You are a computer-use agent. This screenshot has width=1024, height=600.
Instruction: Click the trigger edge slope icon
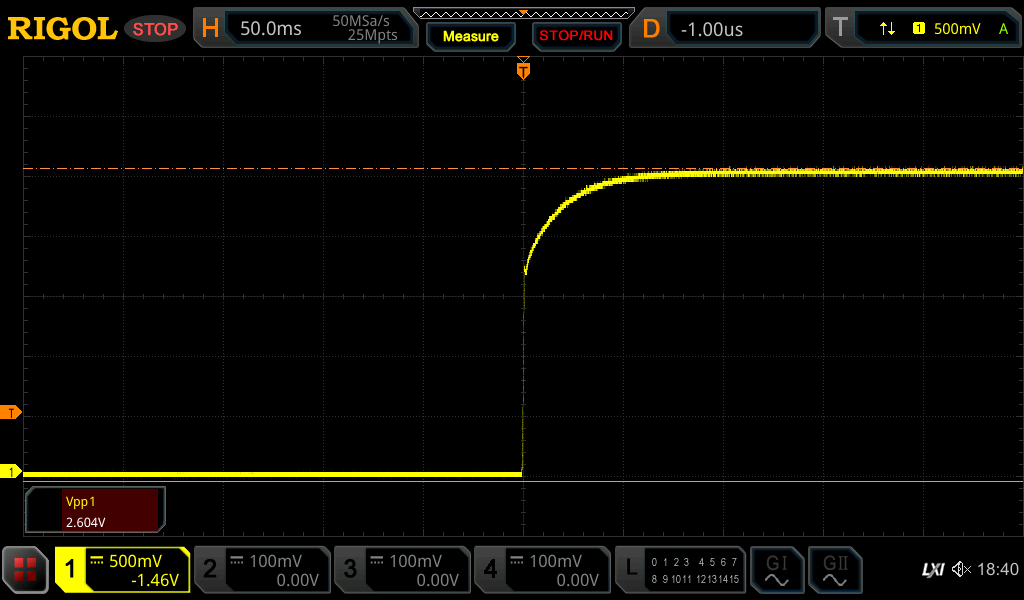(887, 29)
